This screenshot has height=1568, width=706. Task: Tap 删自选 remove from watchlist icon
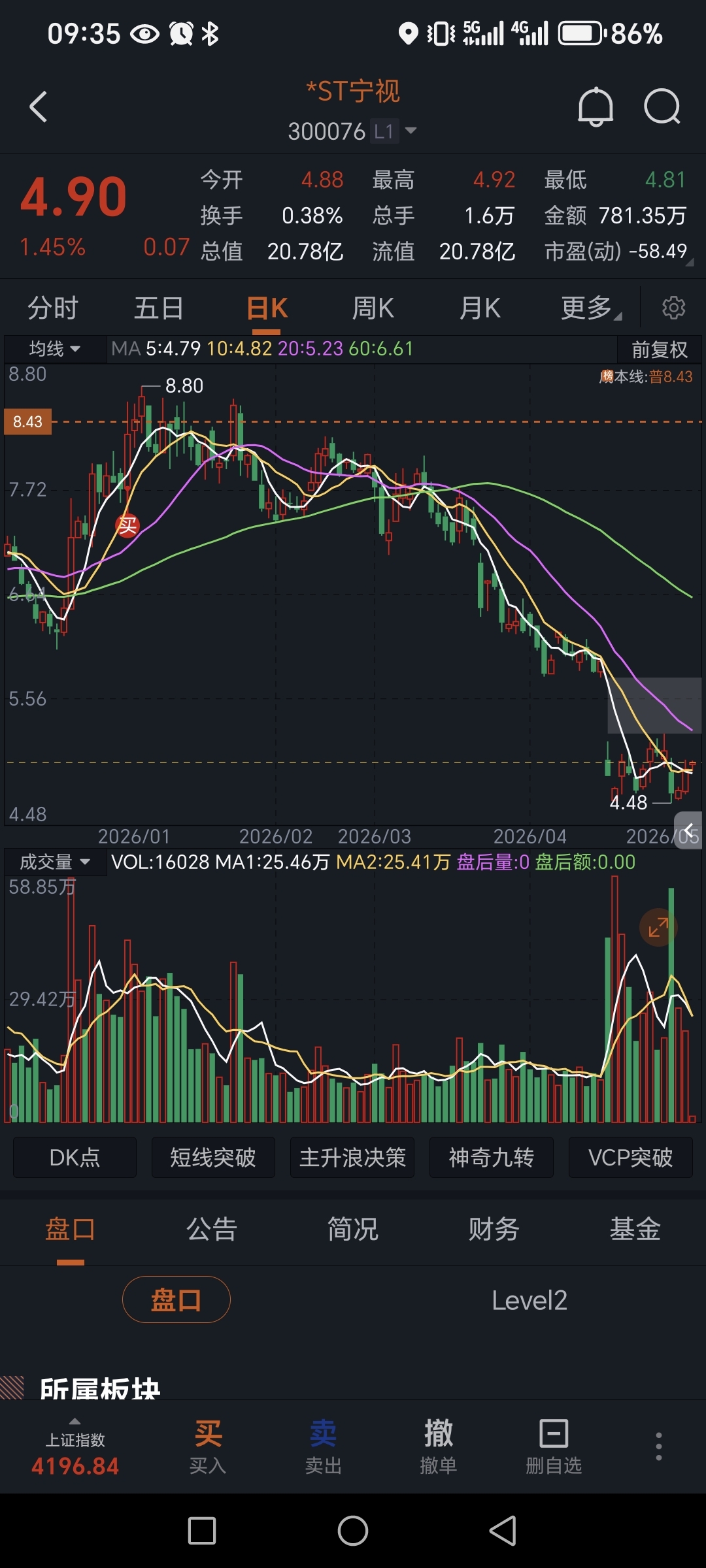tap(554, 1446)
